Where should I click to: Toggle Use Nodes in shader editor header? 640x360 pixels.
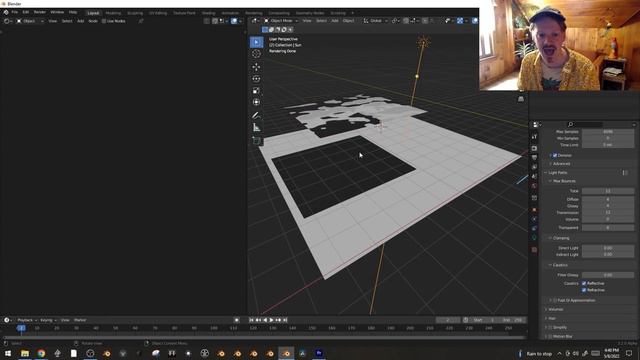pos(113,21)
